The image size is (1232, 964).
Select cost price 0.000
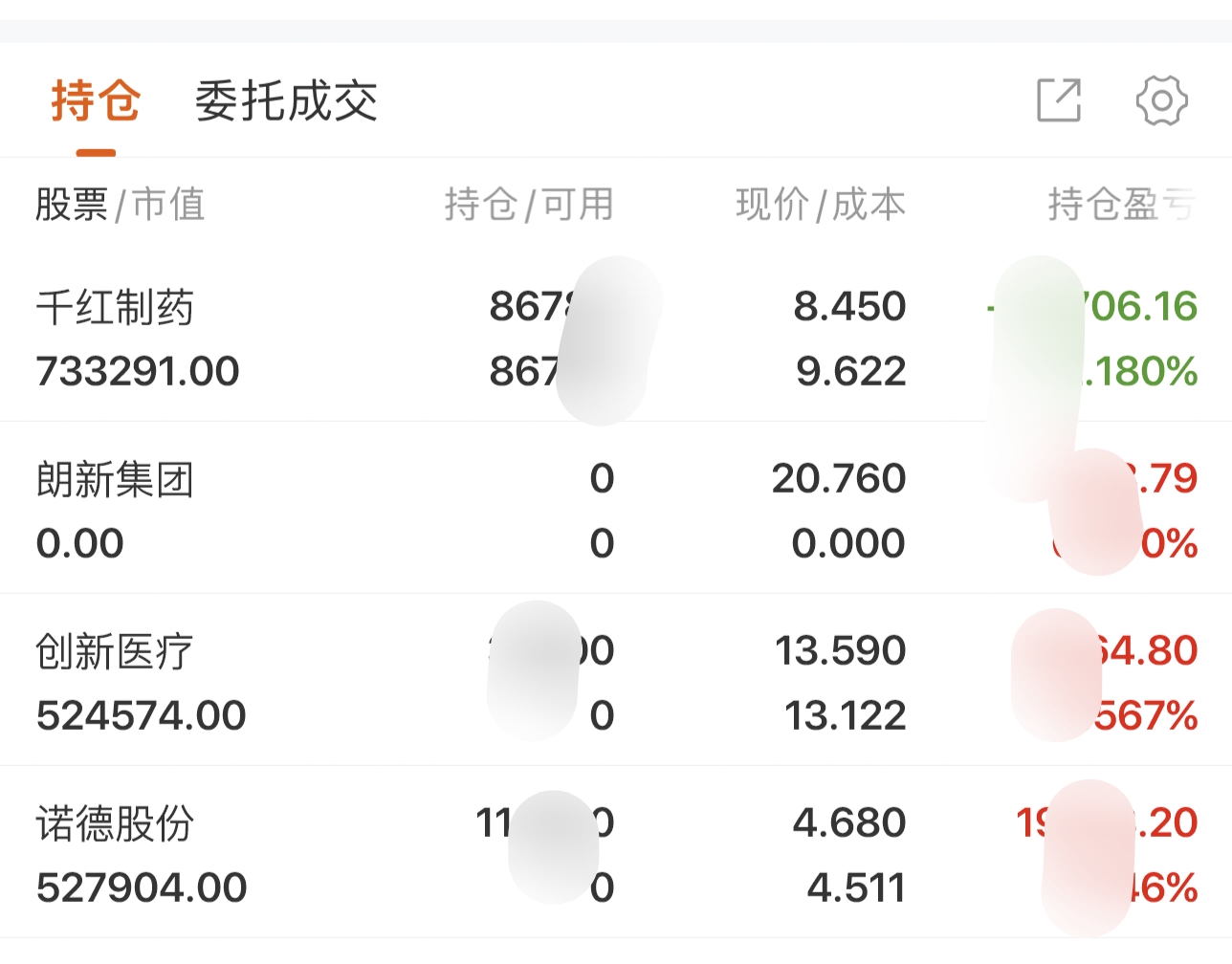(848, 543)
